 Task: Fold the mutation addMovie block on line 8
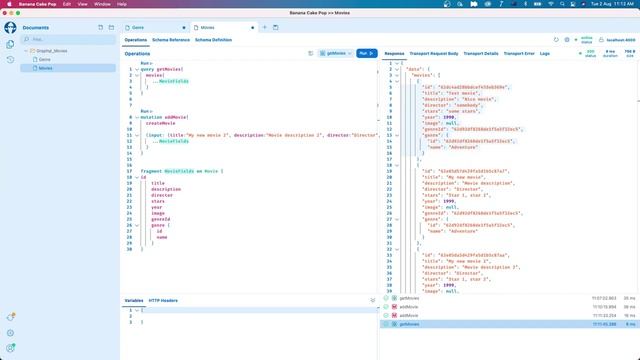137,118
